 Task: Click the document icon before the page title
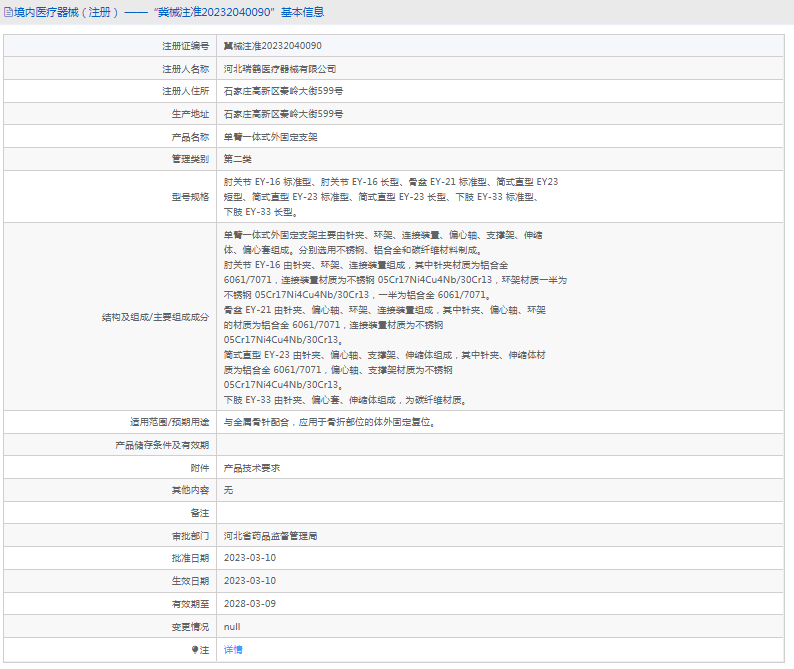coord(8,12)
